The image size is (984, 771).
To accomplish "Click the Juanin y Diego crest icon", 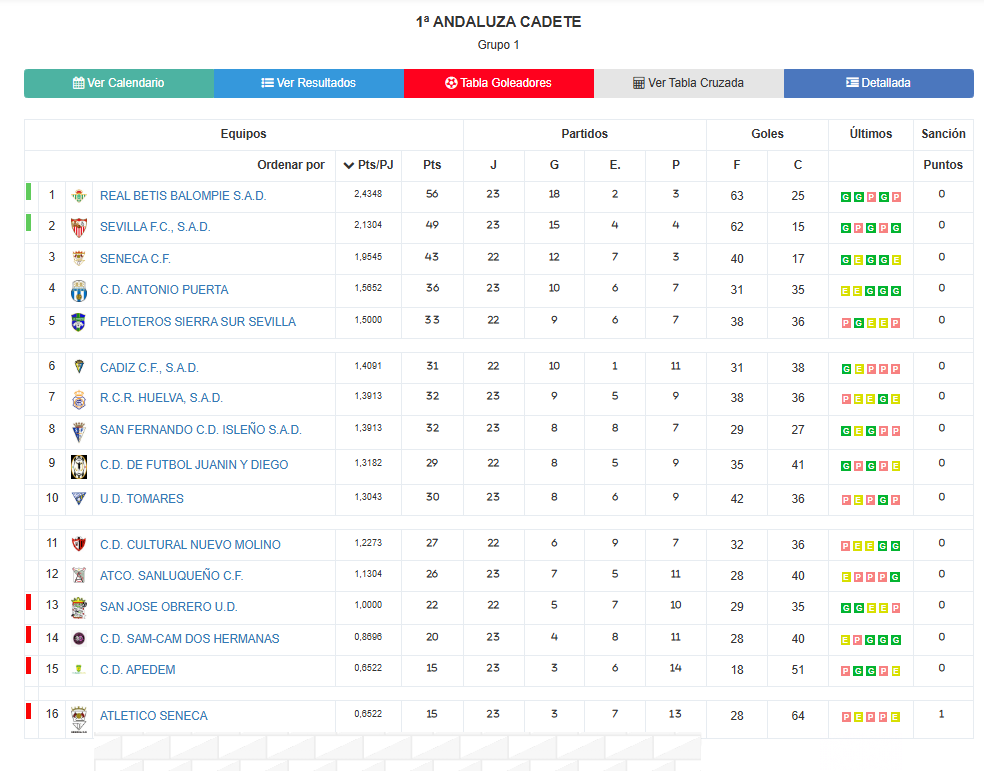I will point(79,467).
